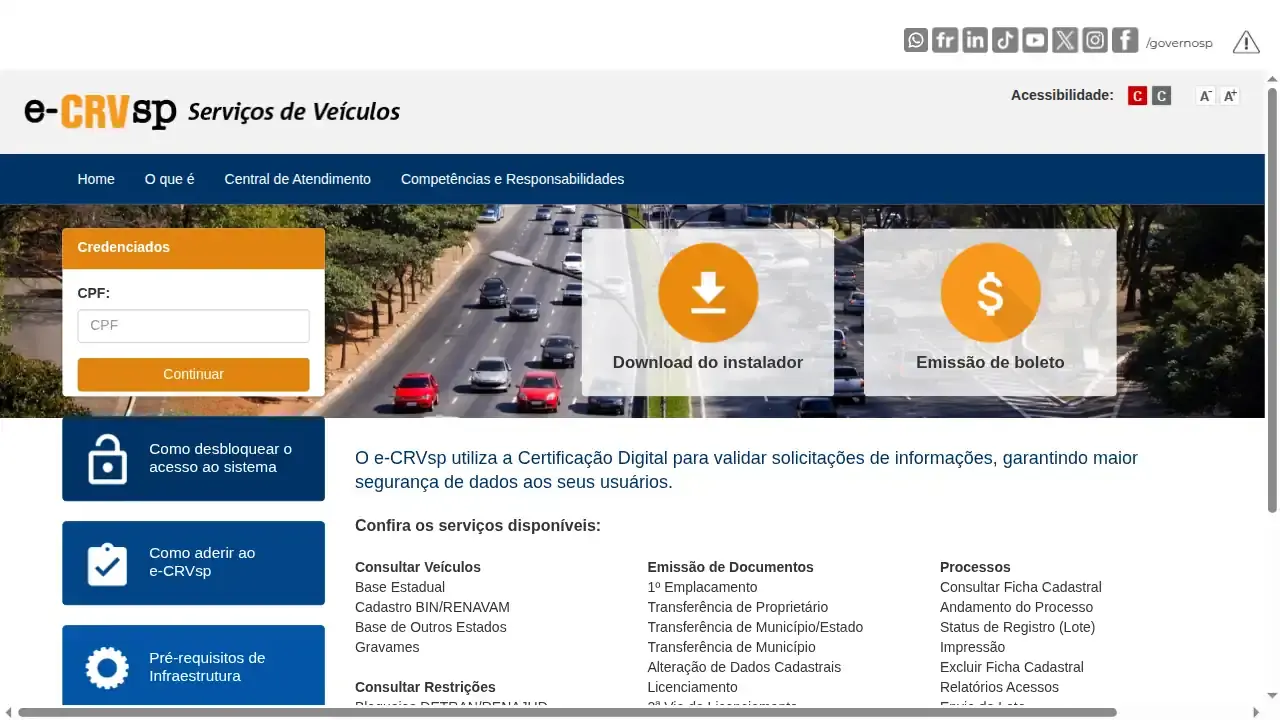
Task: Click the dollar sign circle icon
Action: 990,292
